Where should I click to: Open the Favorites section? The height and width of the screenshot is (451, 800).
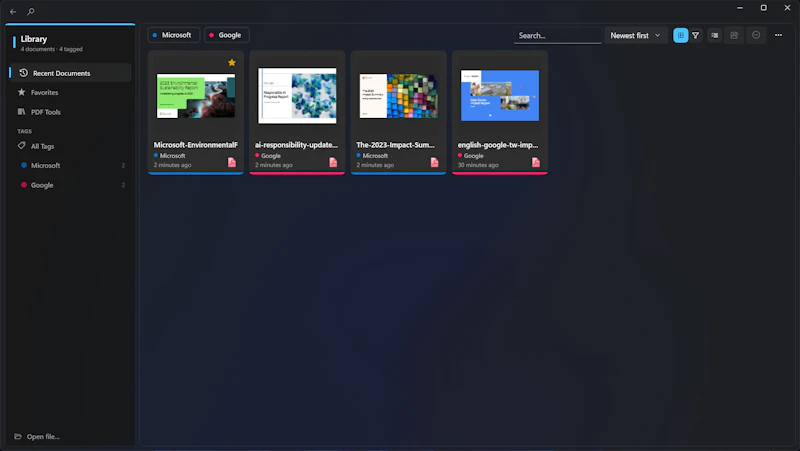coord(70,92)
